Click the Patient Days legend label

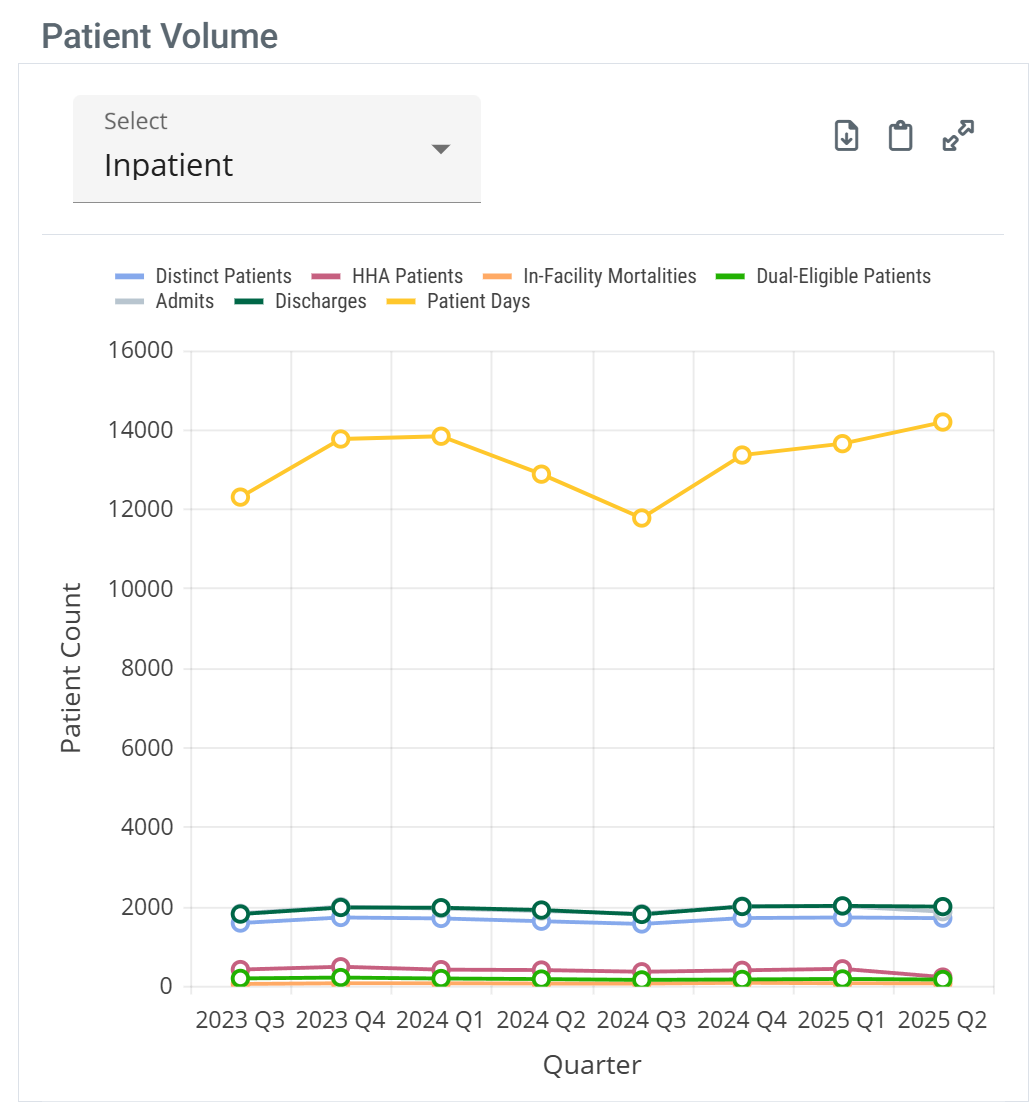click(478, 301)
